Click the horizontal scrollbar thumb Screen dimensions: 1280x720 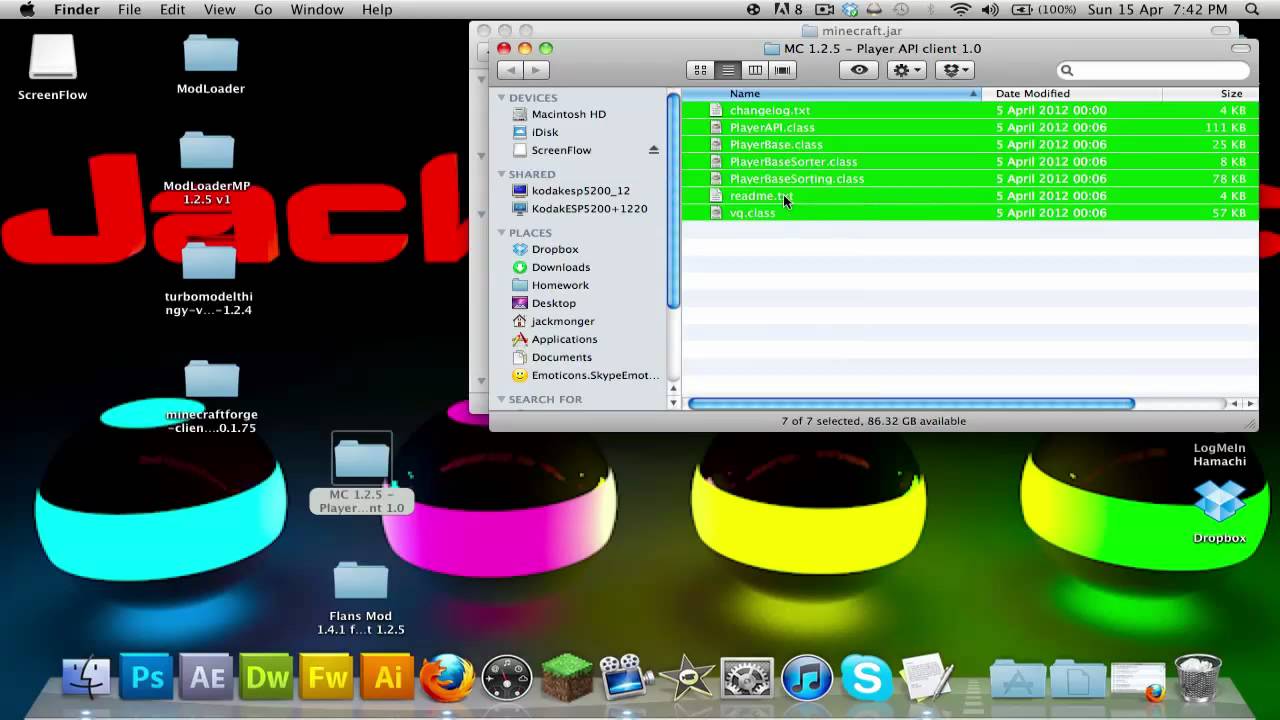(911, 403)
